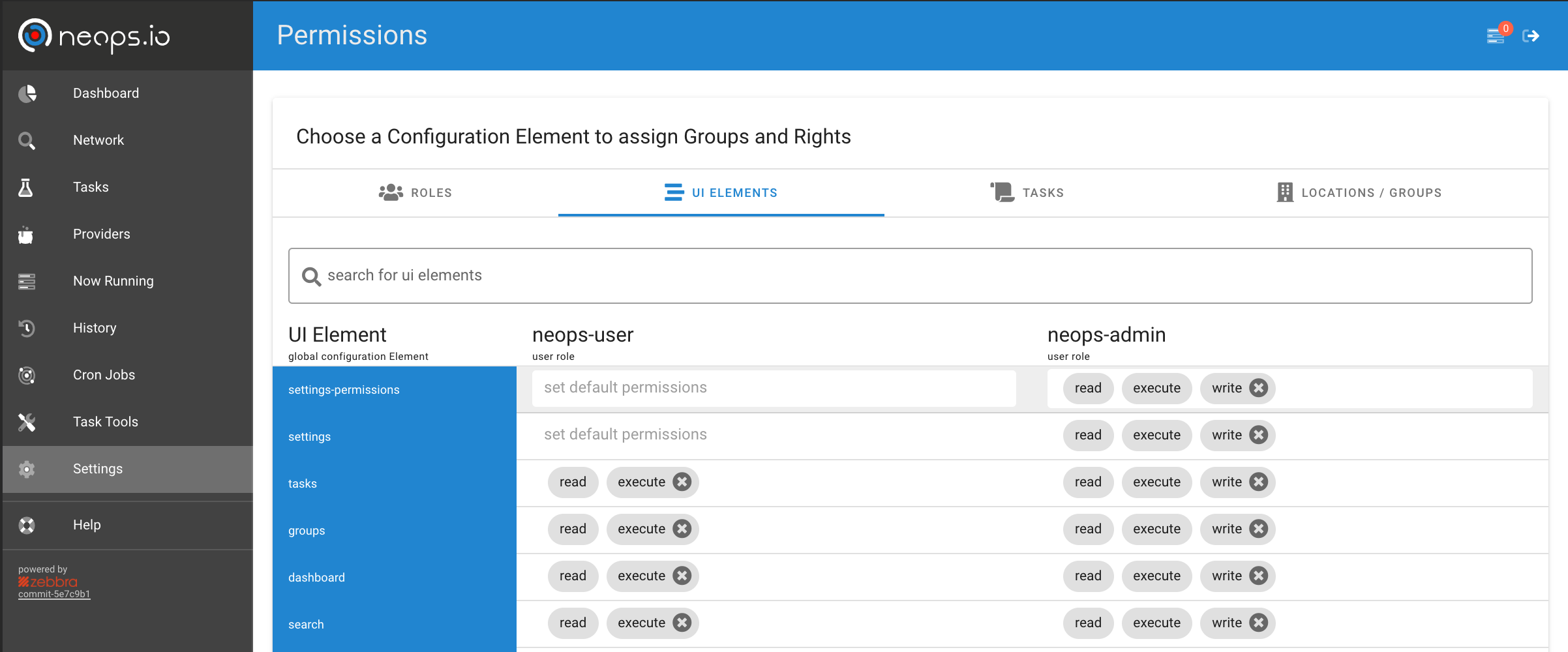This screenshot has width=1568, height=652.
Task: Remove write from neops-admin search row
Action: (1259, 623)
